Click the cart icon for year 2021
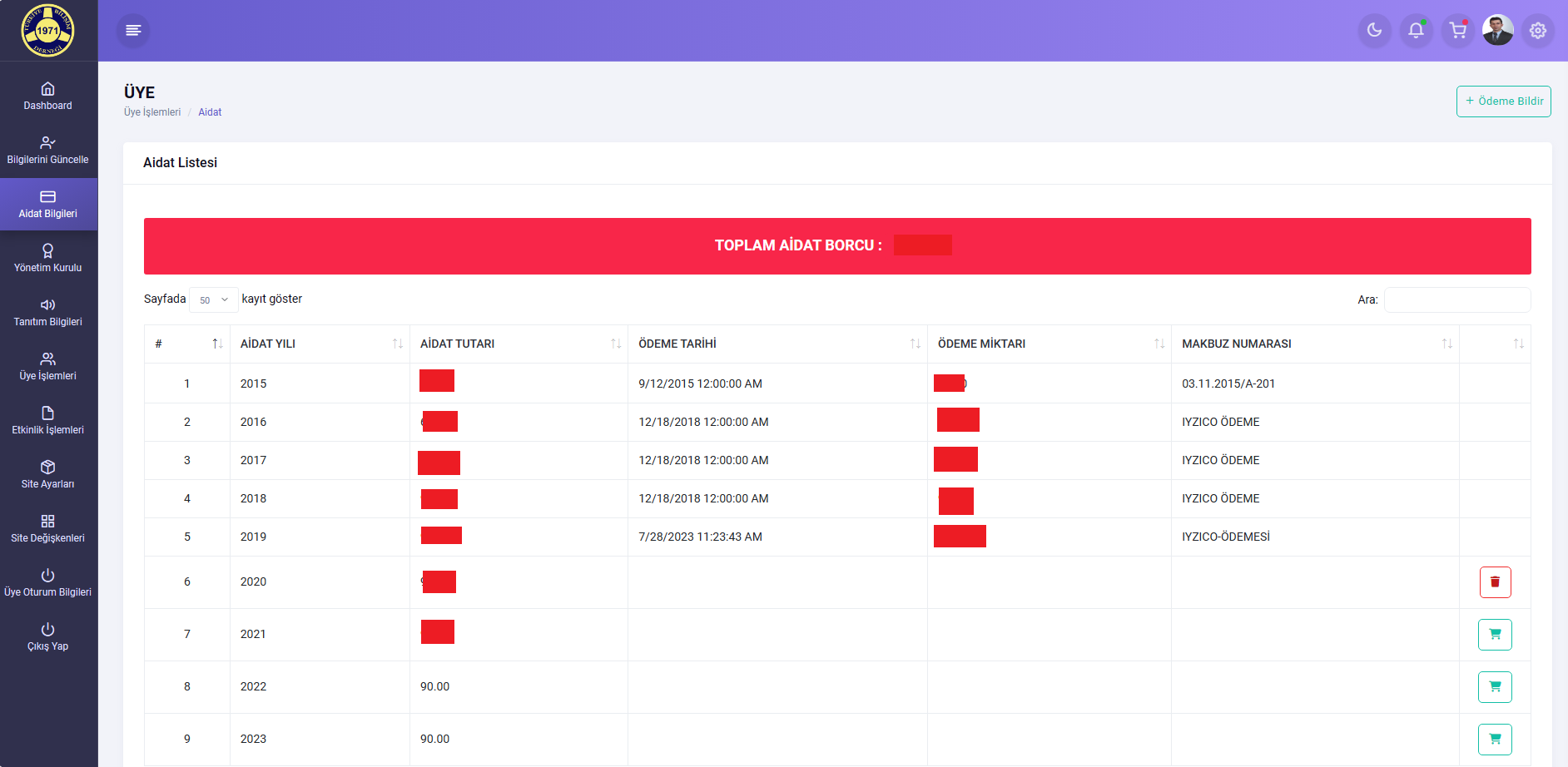The width and height of the screenshot is (1568, 767). coord(1496,635)
